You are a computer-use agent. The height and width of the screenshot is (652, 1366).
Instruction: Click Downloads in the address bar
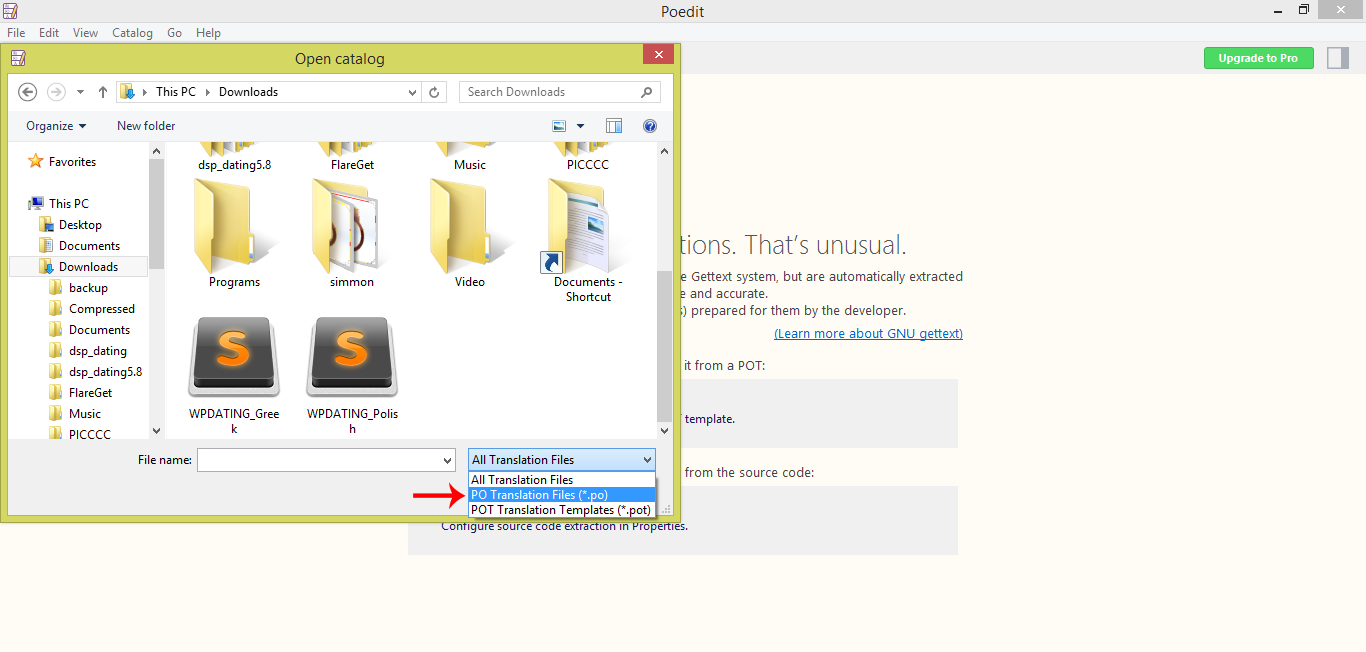tap(248, 92)
